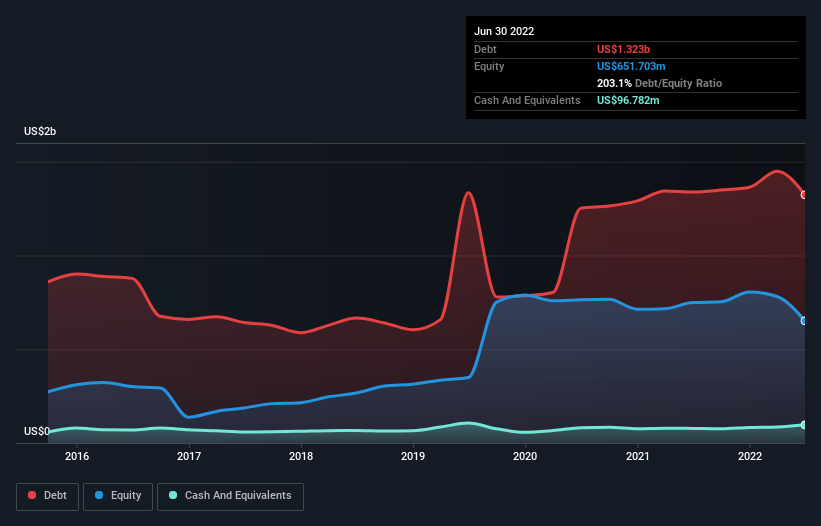Click the US$96.782m cash value

[x=628, y=100]
